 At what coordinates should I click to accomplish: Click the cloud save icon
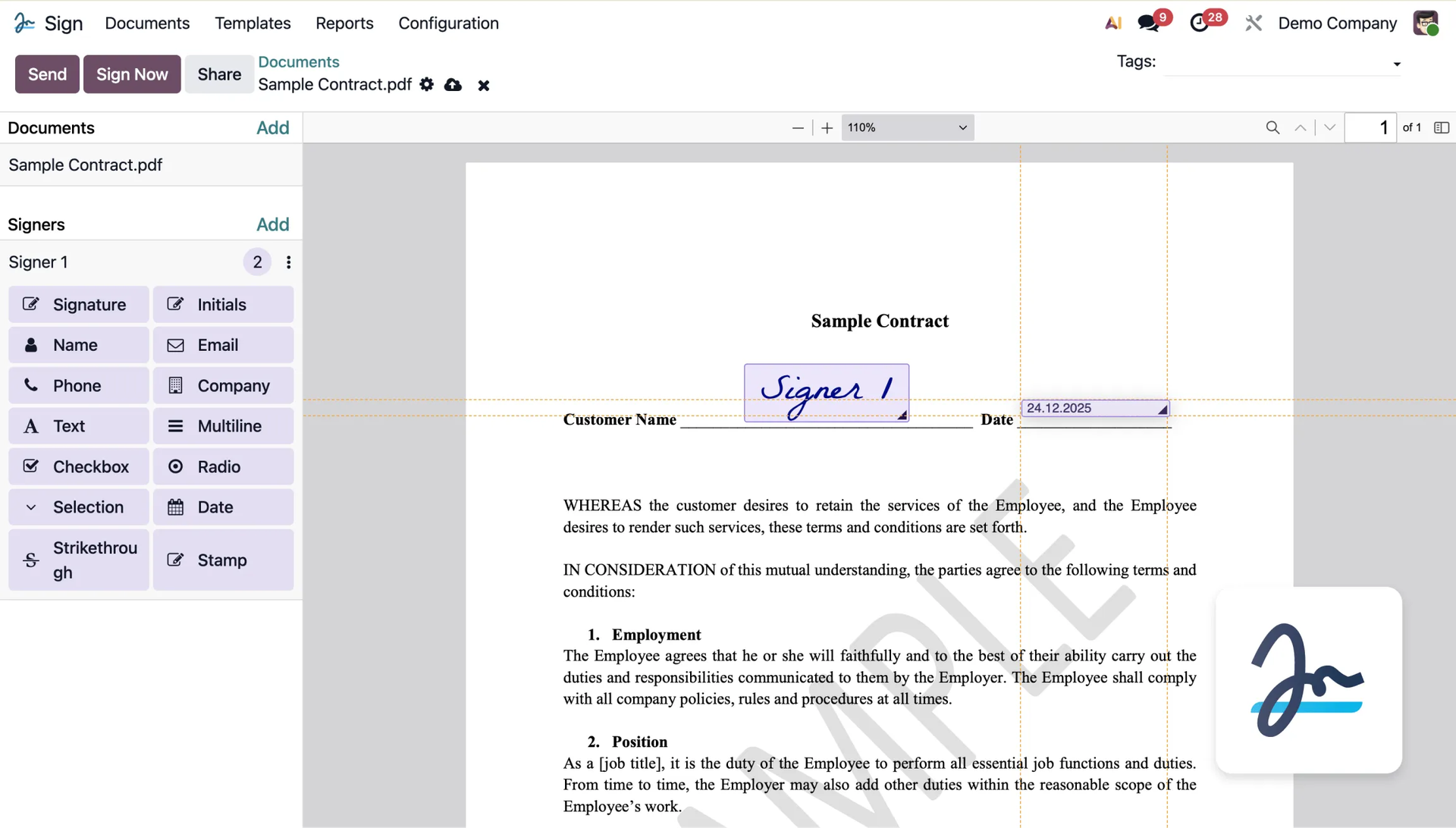[x=453, y=85]
